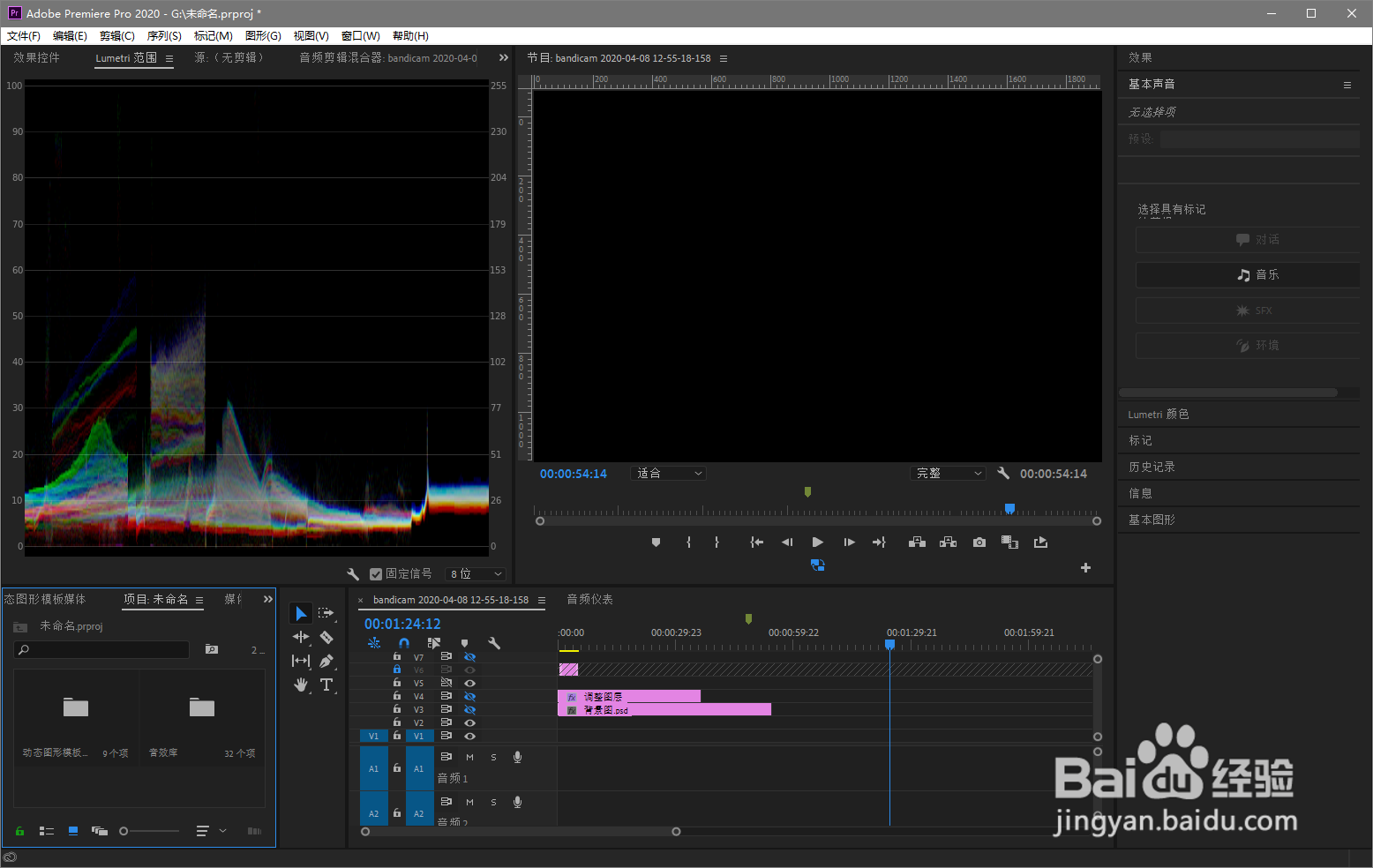The height and width of the screenshot is (868, 1373).
Task: Open Lumetri Scopes settings wrench
Action: pyautogui.click(x=353, y=573)
